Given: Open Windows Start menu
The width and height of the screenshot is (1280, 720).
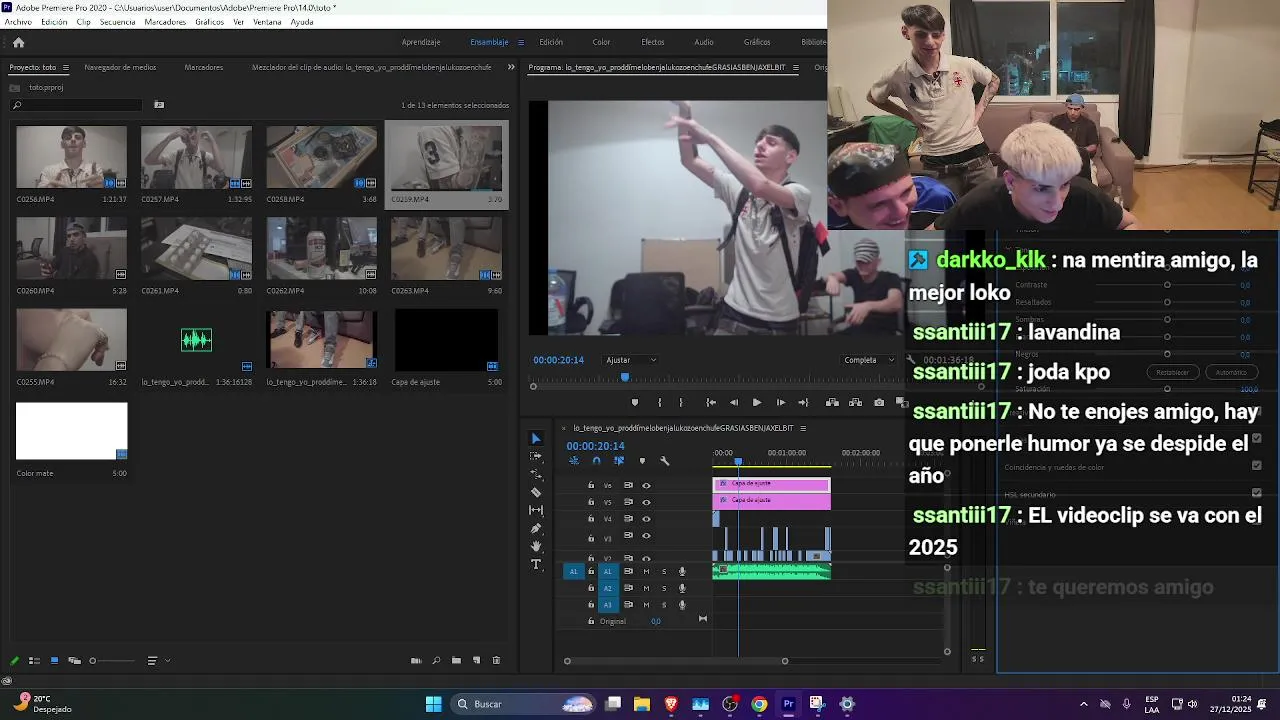Looking at the screenshot, I should tap(433, 704).
